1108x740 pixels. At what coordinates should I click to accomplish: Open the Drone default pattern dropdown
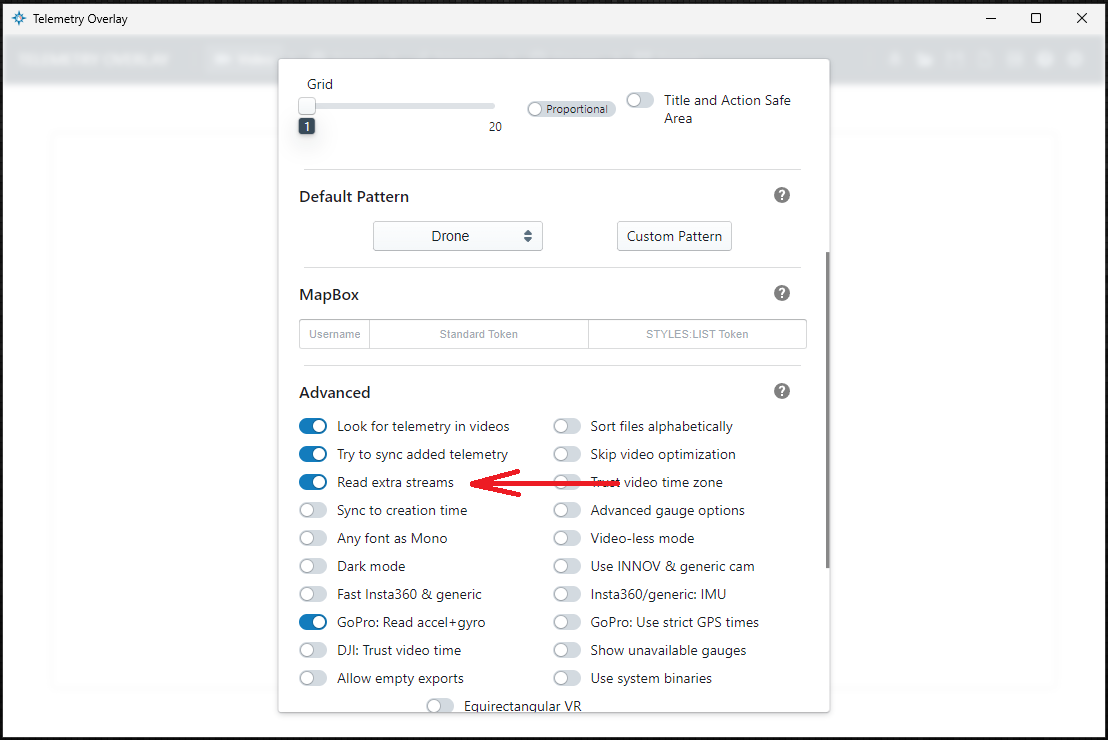[x=457, y=236]
